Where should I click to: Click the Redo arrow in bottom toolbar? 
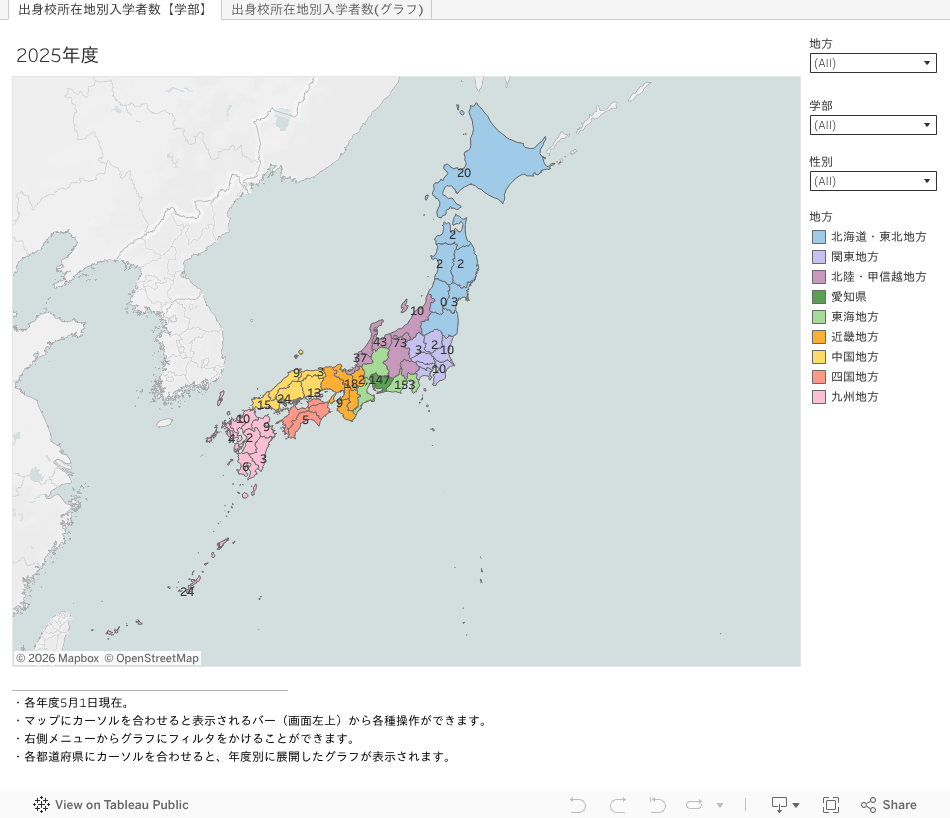[x=618, y=805]
